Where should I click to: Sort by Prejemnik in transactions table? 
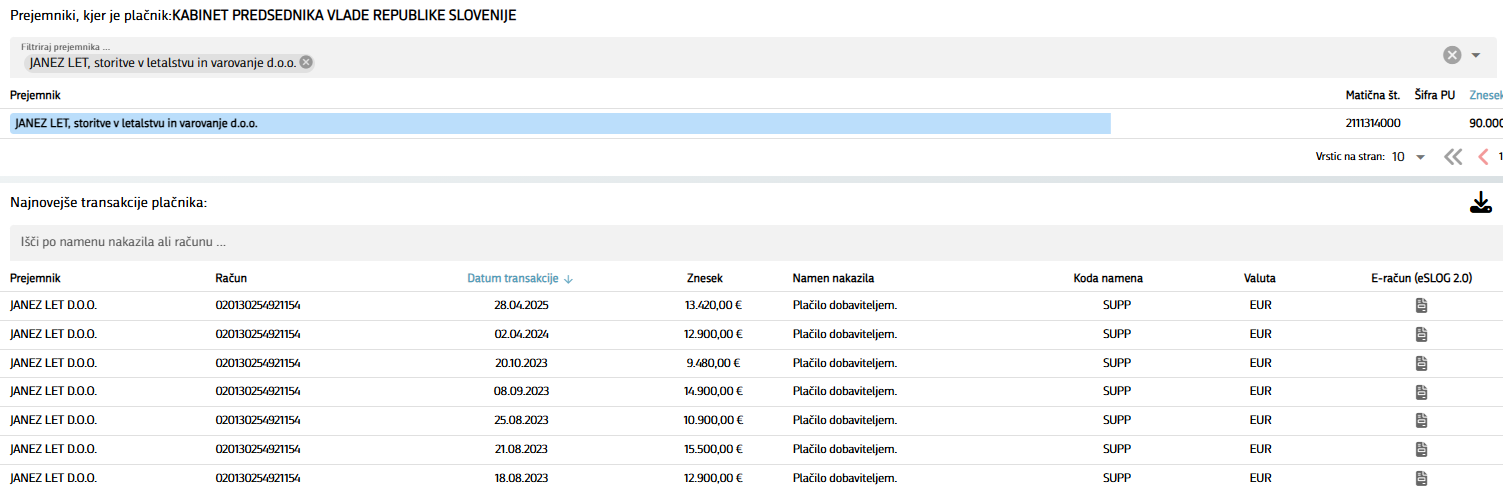pyautogui.click(x=35, y=278)
